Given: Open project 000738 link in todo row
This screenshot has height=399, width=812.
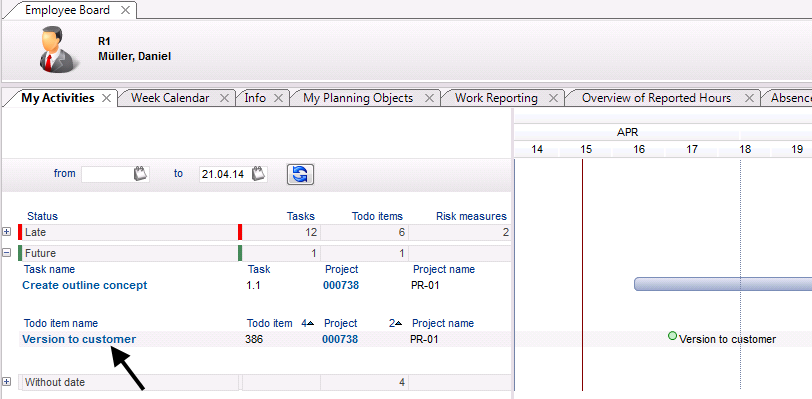Looking at the screenshot, I should click(340, 339).
